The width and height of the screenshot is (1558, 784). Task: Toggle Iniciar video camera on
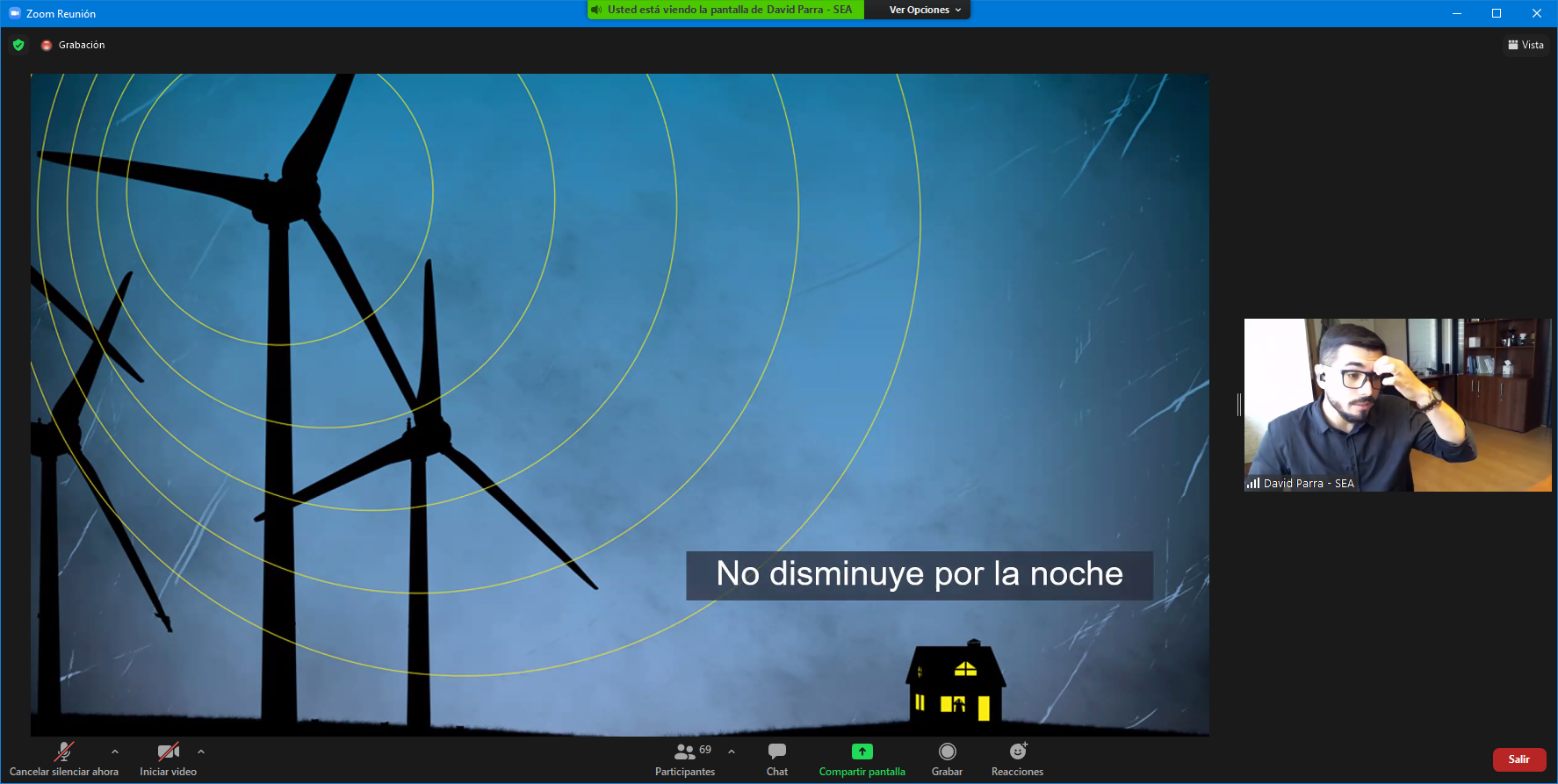[168, 752]
